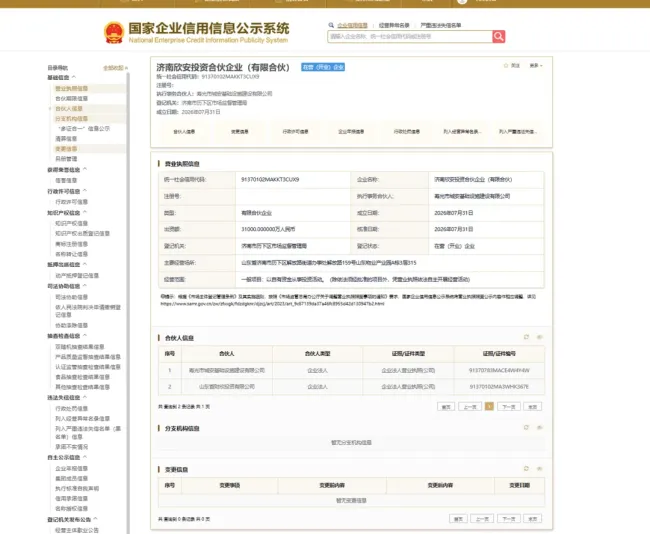Viewport: 650px width, 534px height.
Task: Click the small magnifier beside 企业信用信息
Action: pyautogui.click(x=331, y=25)
